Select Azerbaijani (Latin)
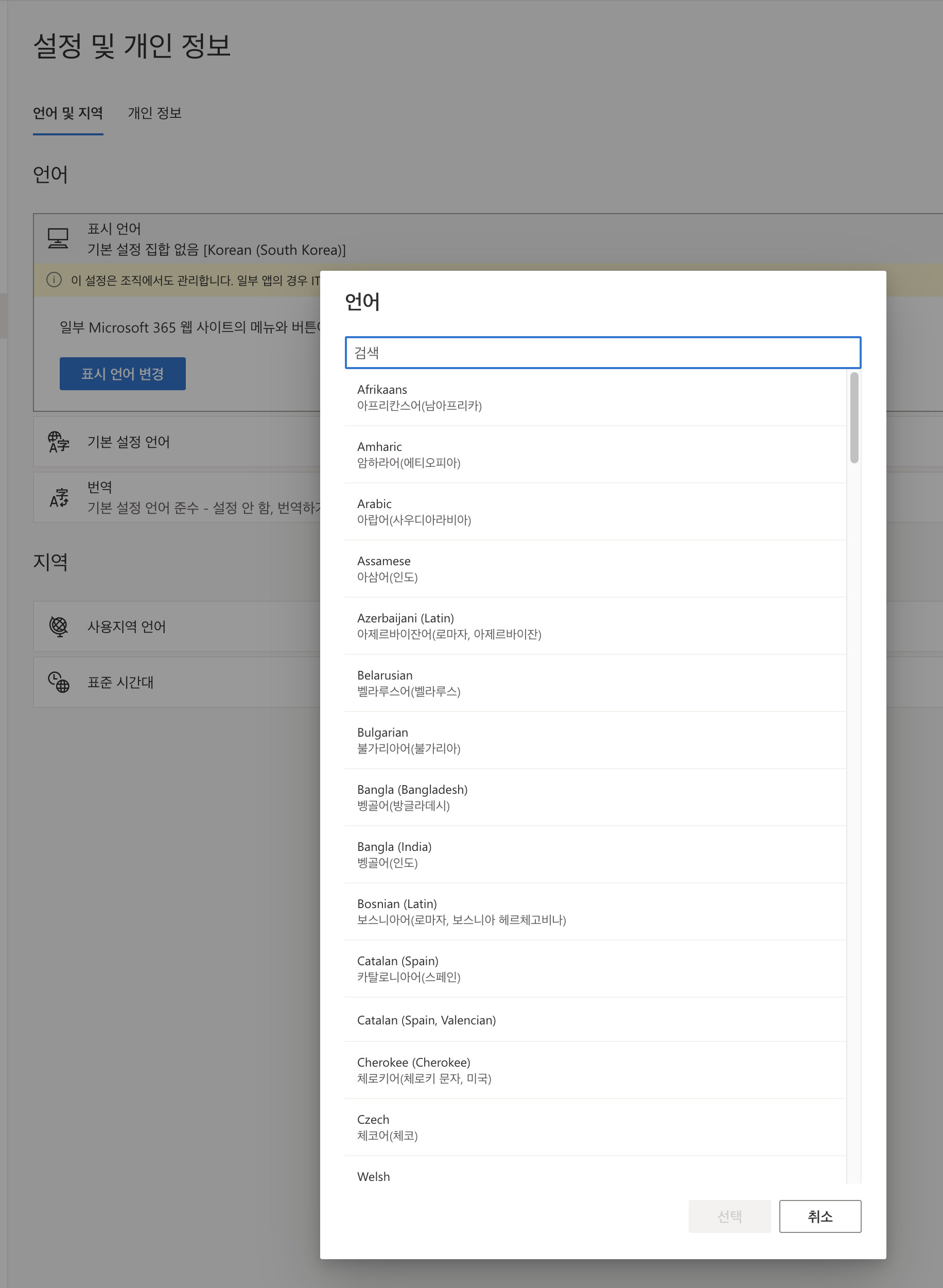 pyautogui.click(x=596, y=626)
